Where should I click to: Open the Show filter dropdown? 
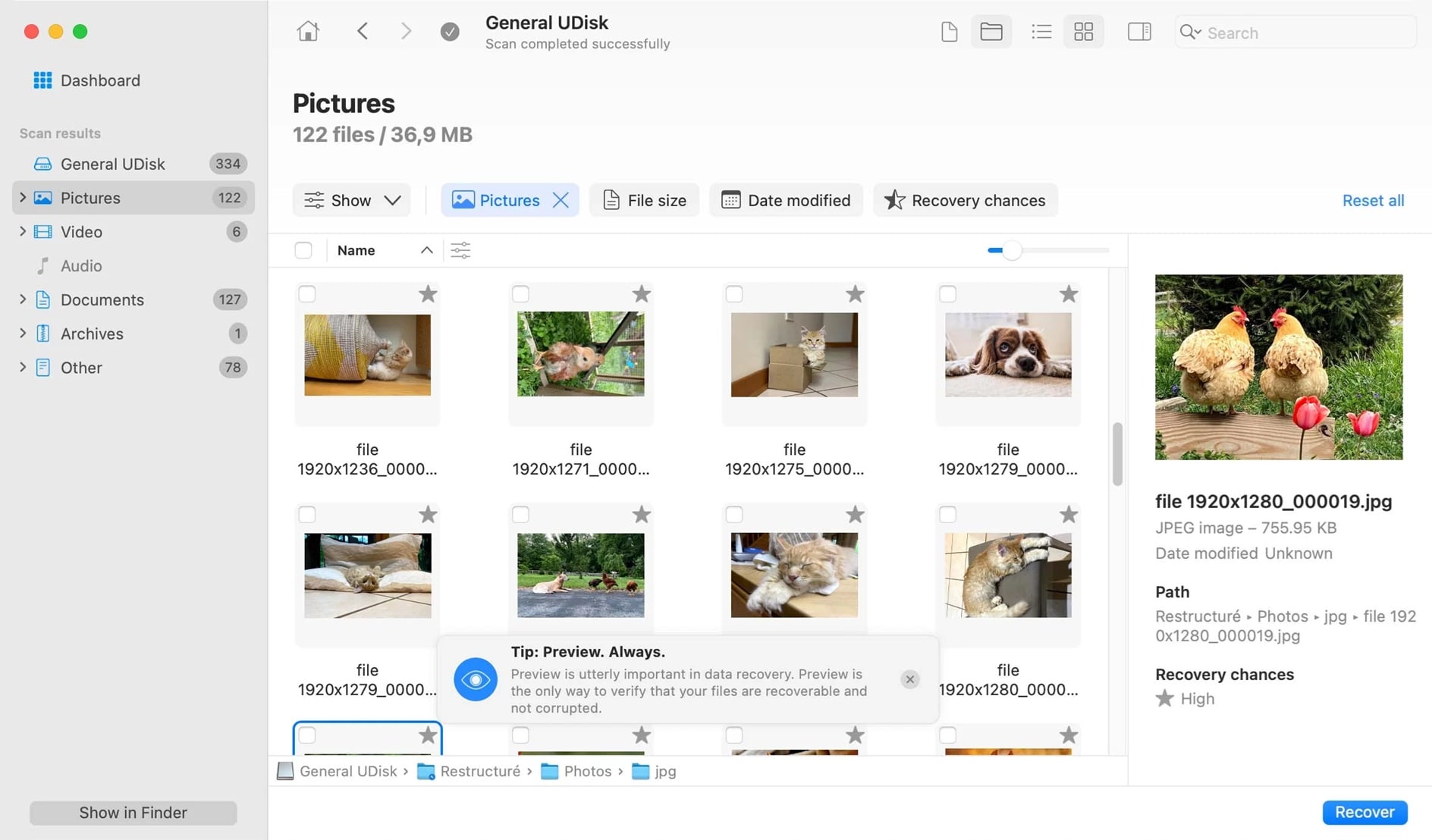351,200
